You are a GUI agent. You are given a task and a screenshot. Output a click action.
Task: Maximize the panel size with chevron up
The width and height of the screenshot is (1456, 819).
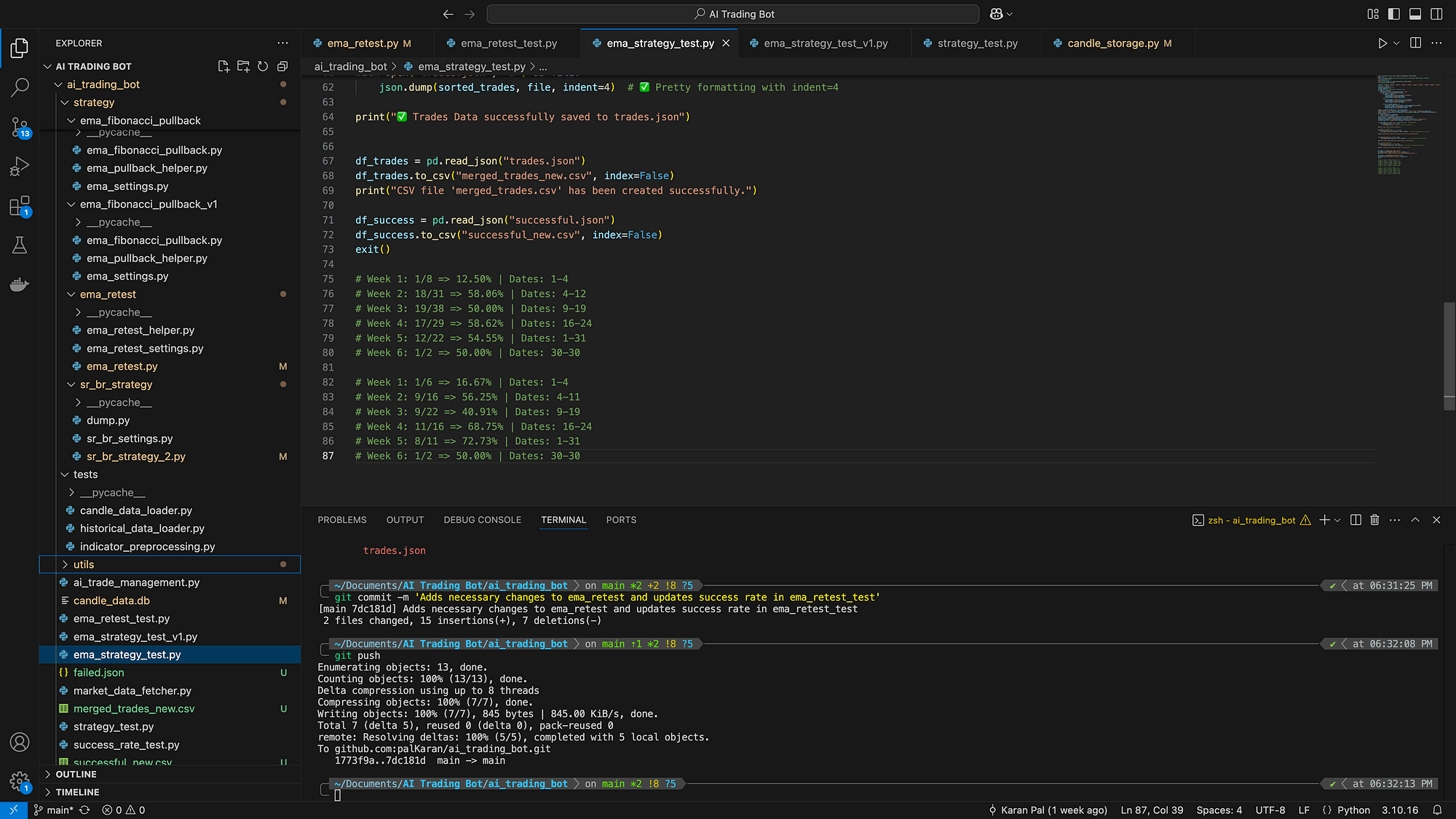click(1415, 520)
